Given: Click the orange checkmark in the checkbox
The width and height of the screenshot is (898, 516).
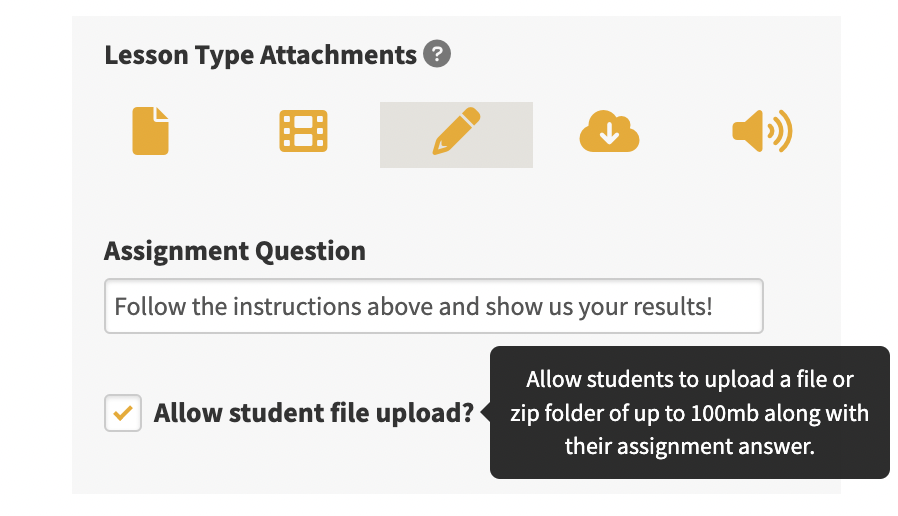Looking at the screenshot, I should tap(123, 413).
